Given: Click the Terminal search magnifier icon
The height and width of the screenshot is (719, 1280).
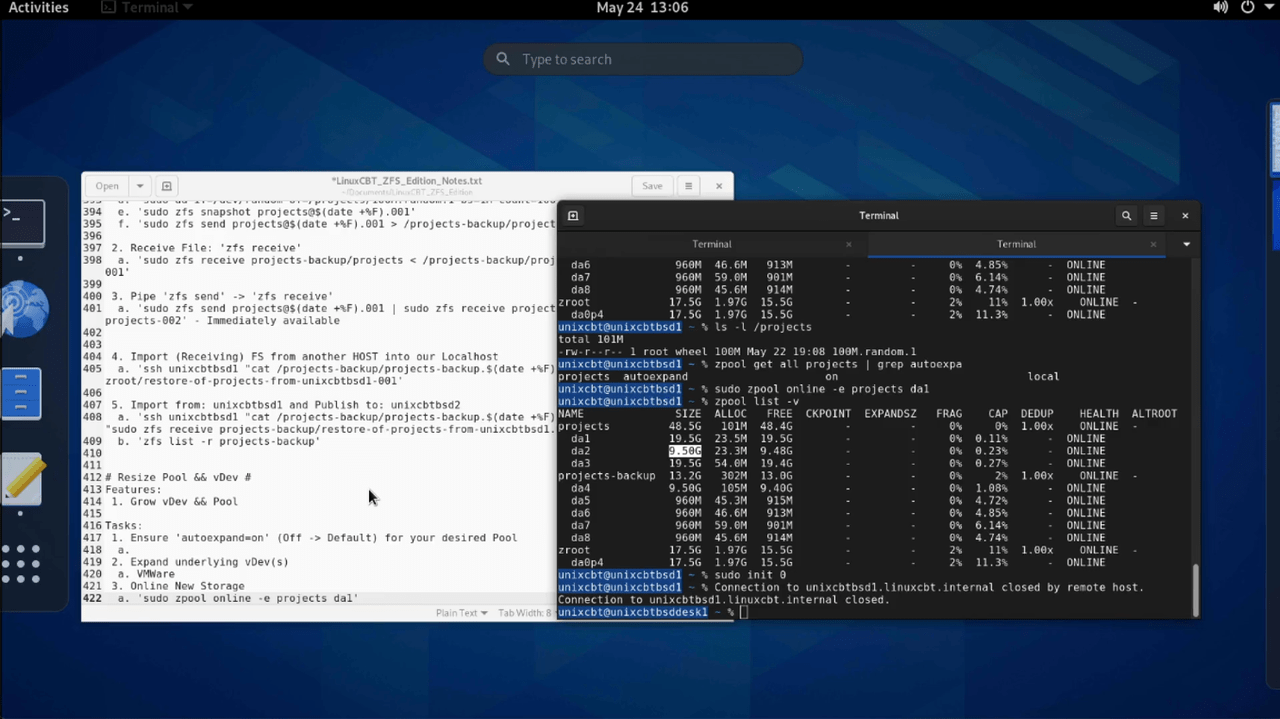Looking at the screenshot, I should pos(1126,216).
